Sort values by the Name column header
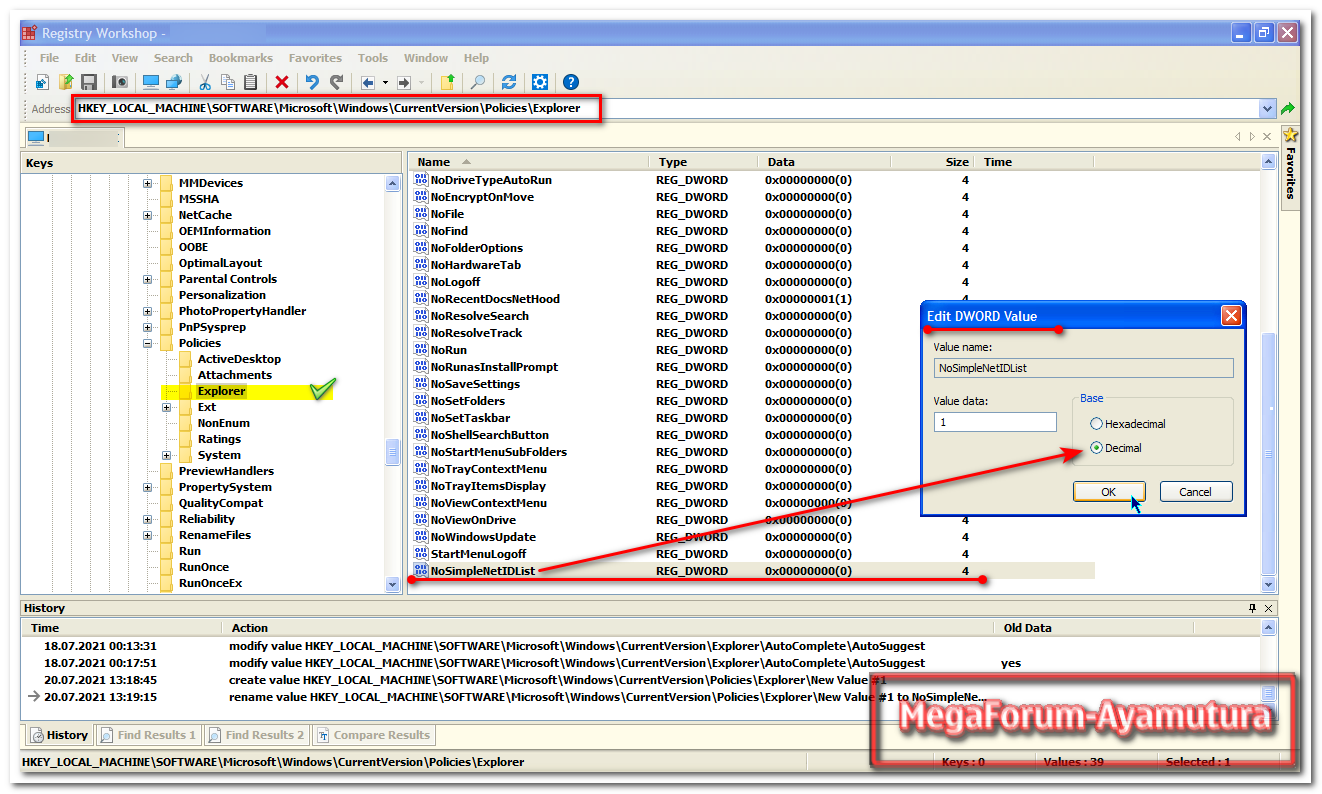Image resolution: width=1322 pixels, height=794 pixels. pyautogui.click(x=528, y=162)
